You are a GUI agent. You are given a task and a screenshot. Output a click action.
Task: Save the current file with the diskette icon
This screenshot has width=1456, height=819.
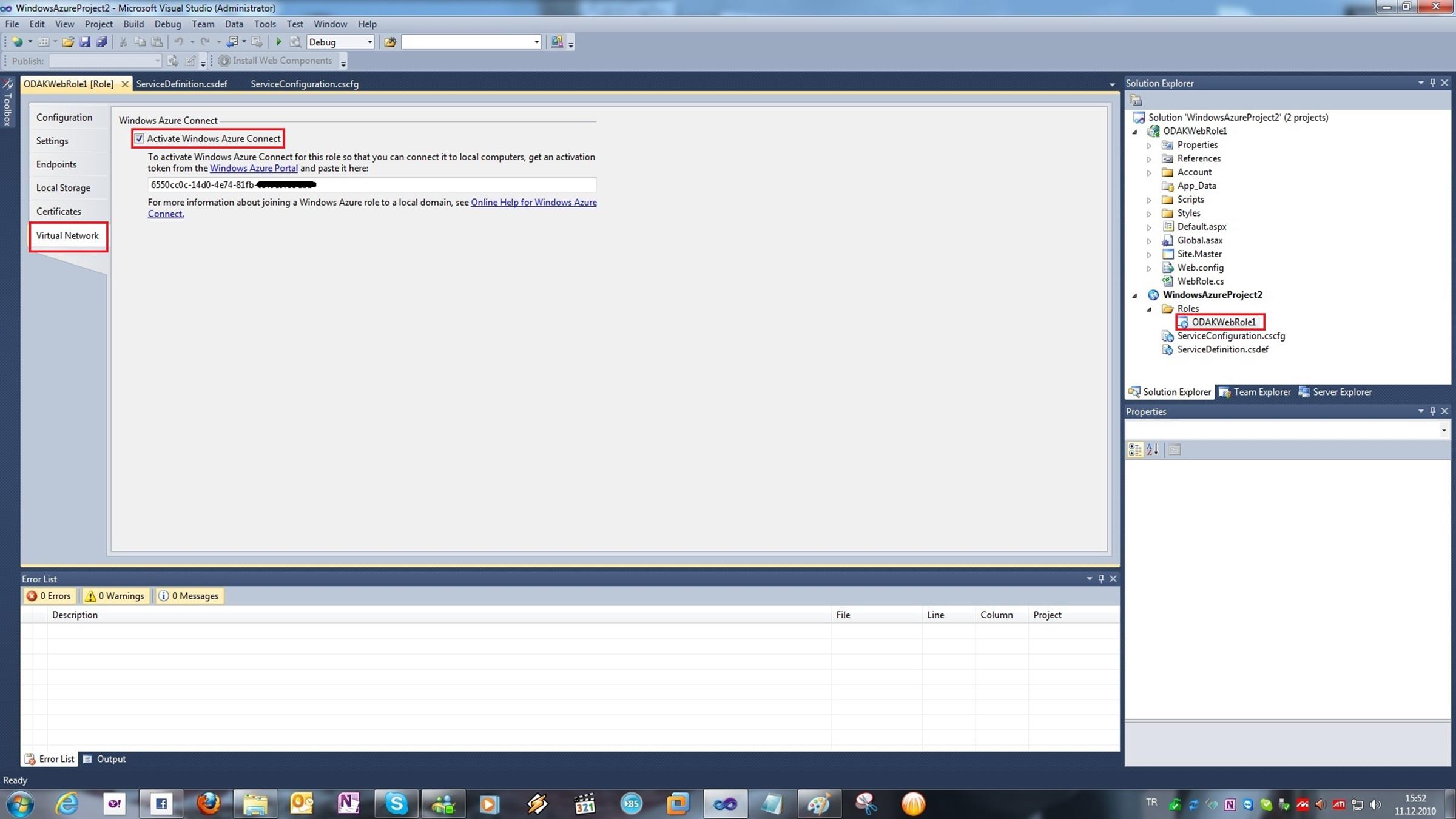tap(85, 42)
